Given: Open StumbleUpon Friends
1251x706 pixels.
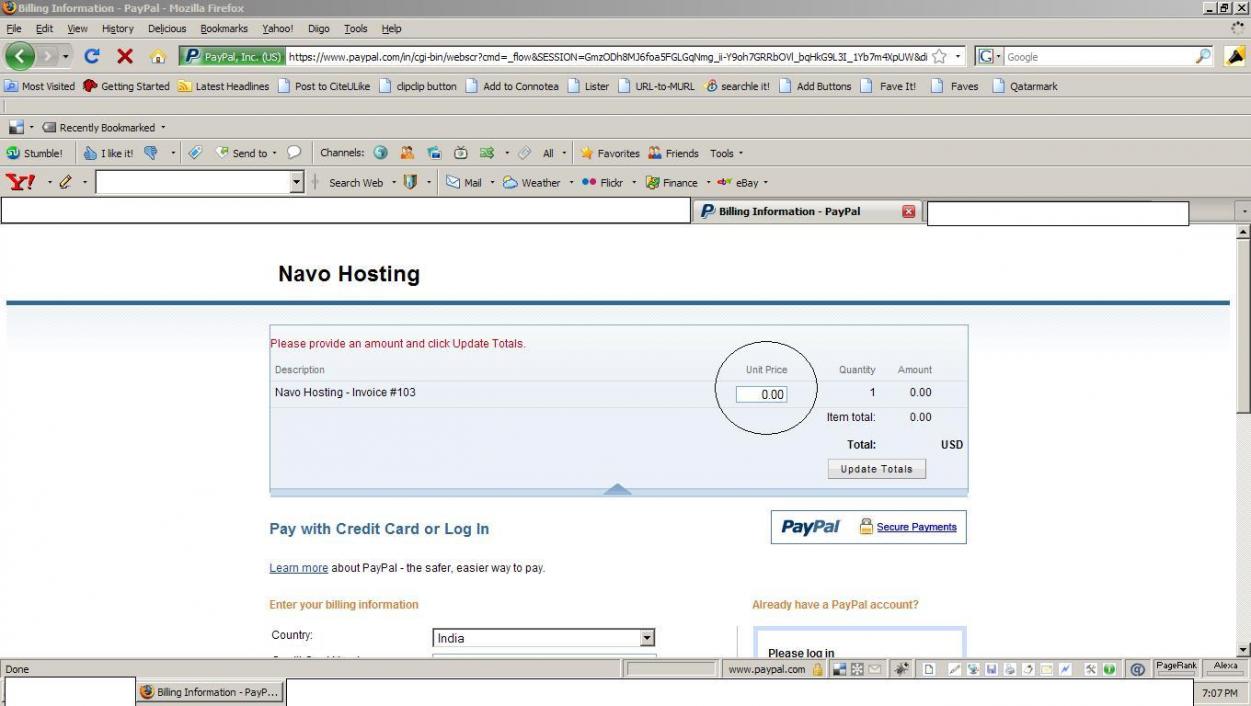Looking at the screenshot, I should point(673,153).
